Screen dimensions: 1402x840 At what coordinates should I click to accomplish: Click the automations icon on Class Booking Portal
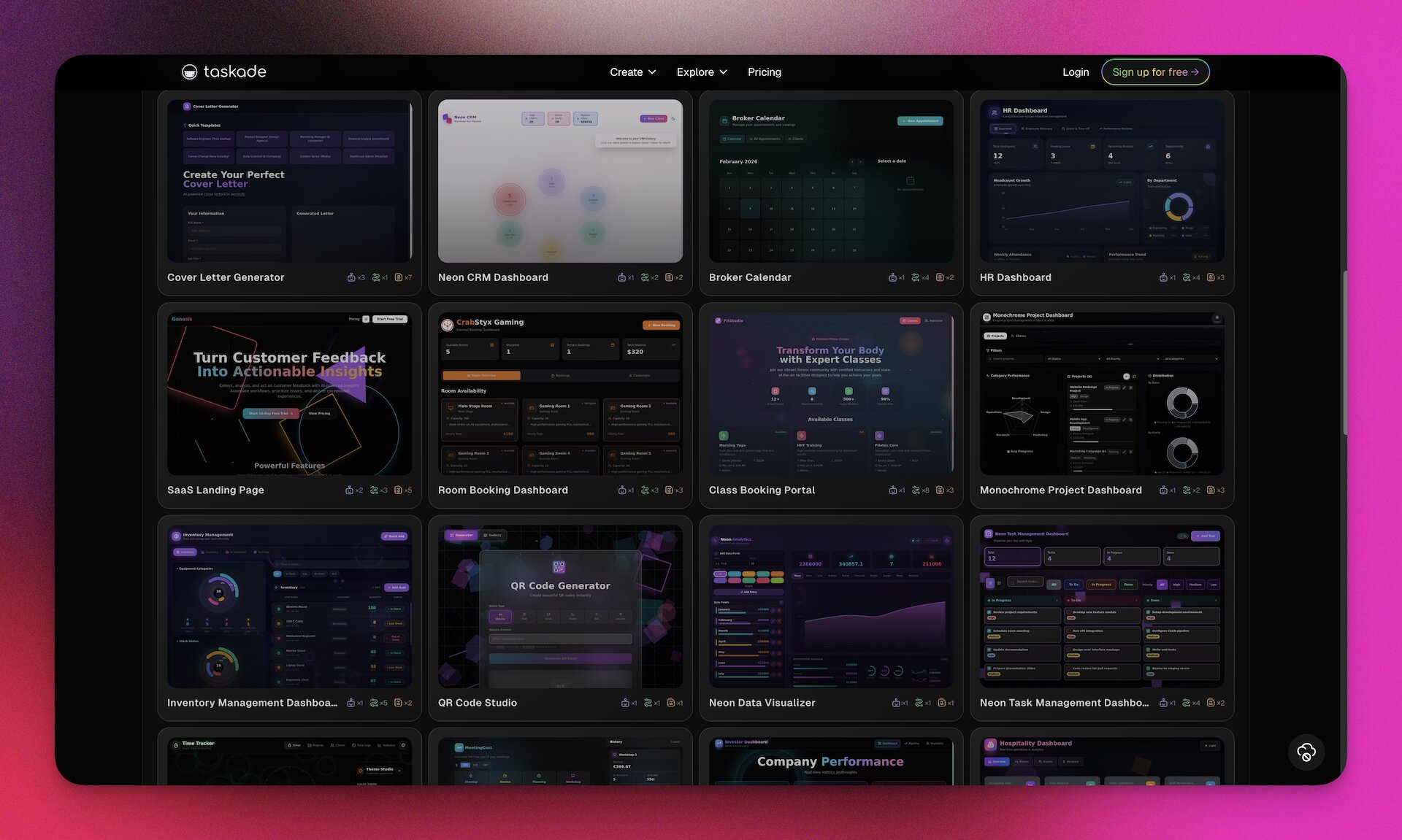point(916,490)
